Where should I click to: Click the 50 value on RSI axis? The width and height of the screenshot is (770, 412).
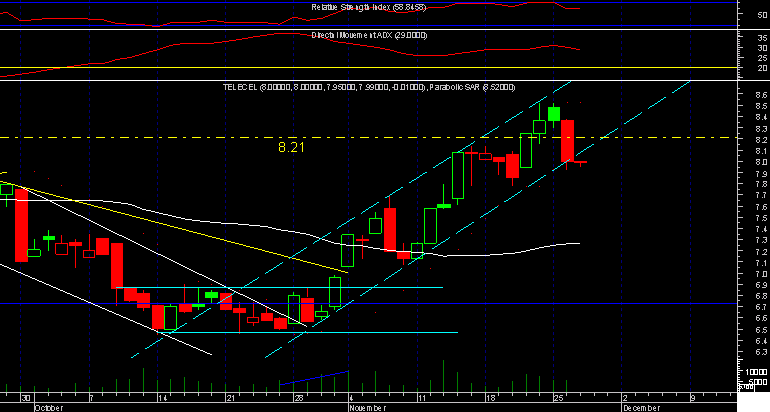point(763,16)
